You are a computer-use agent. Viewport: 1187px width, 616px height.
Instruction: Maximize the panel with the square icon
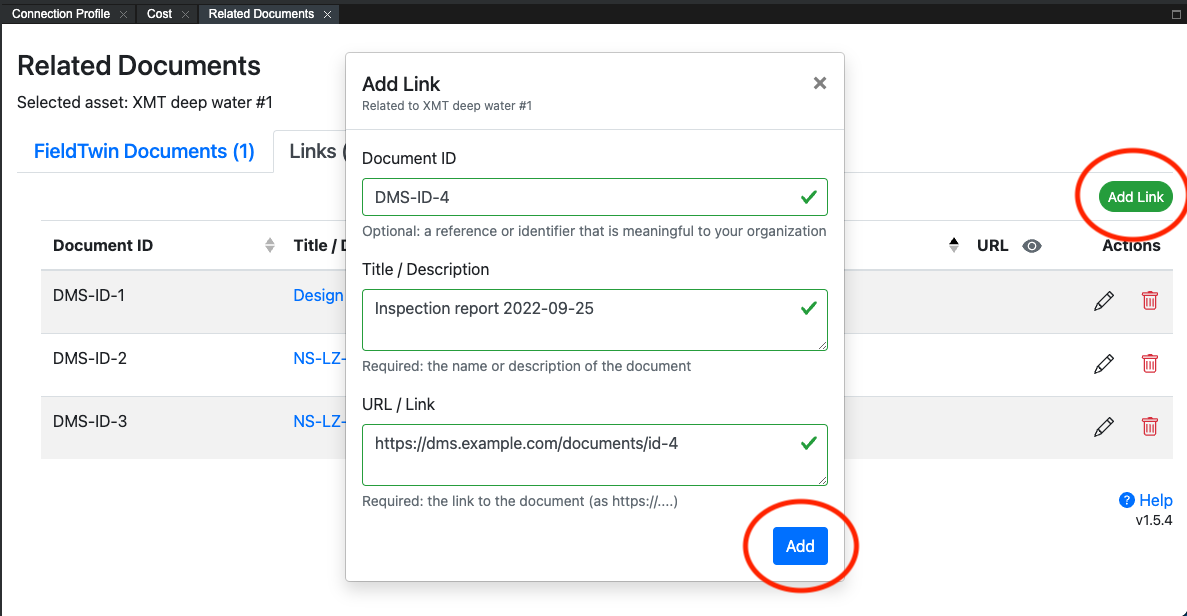1176,14
